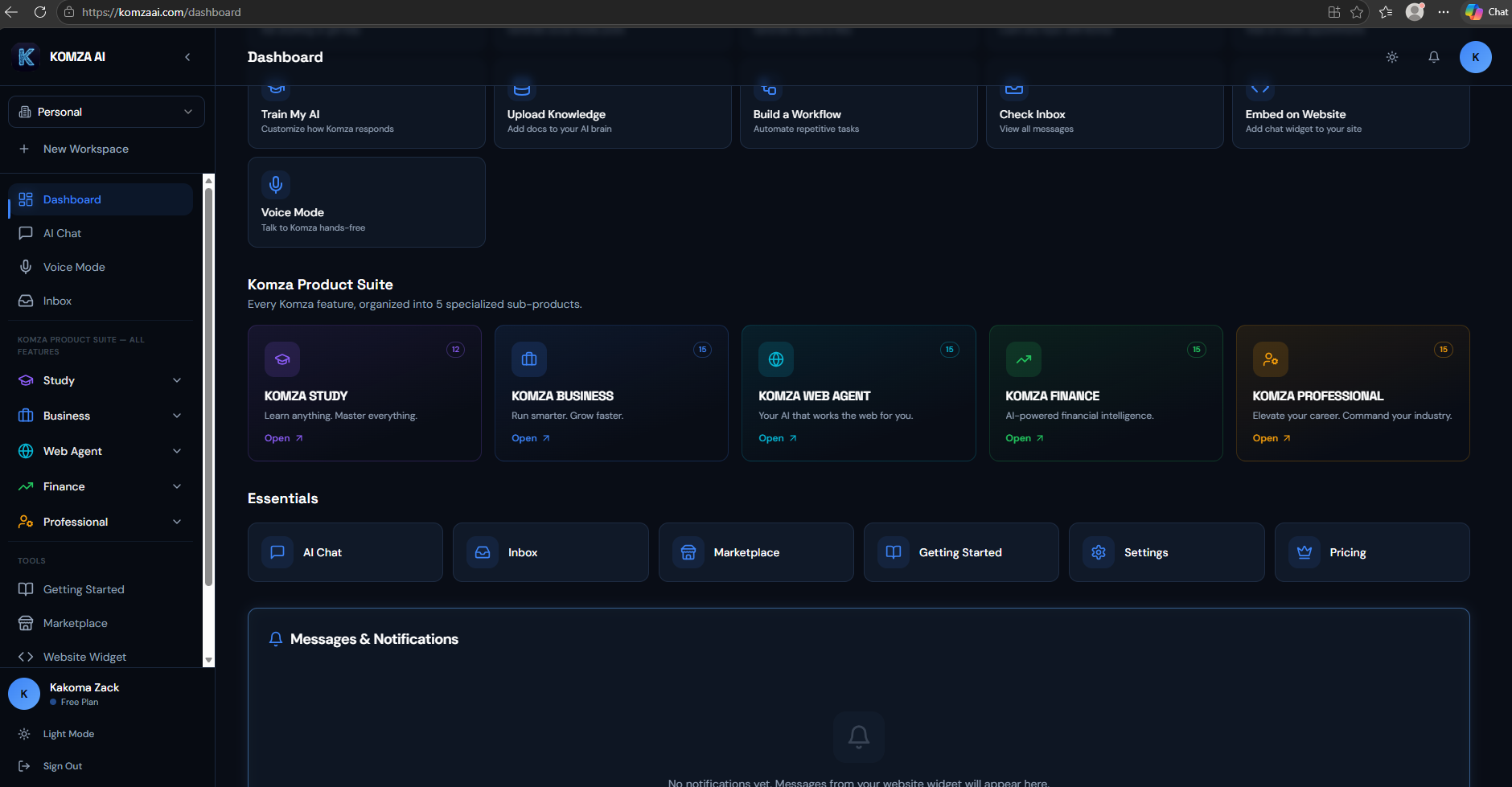The height and width of the screenshot is (787, 1512).
Task: Click the sidebar scrollbar down arrow
Action: click(208, 660)
